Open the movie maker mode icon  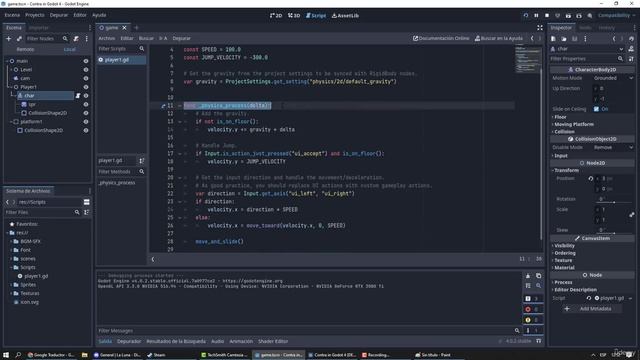[590, 16]
